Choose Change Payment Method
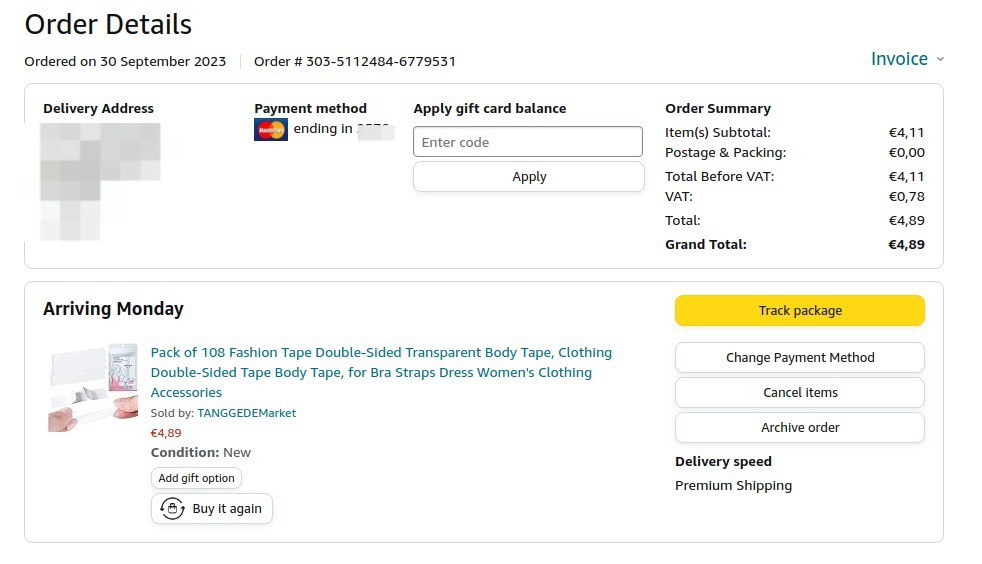The height and width of the screenshot is (564, 982). click(x=799, y=358)
